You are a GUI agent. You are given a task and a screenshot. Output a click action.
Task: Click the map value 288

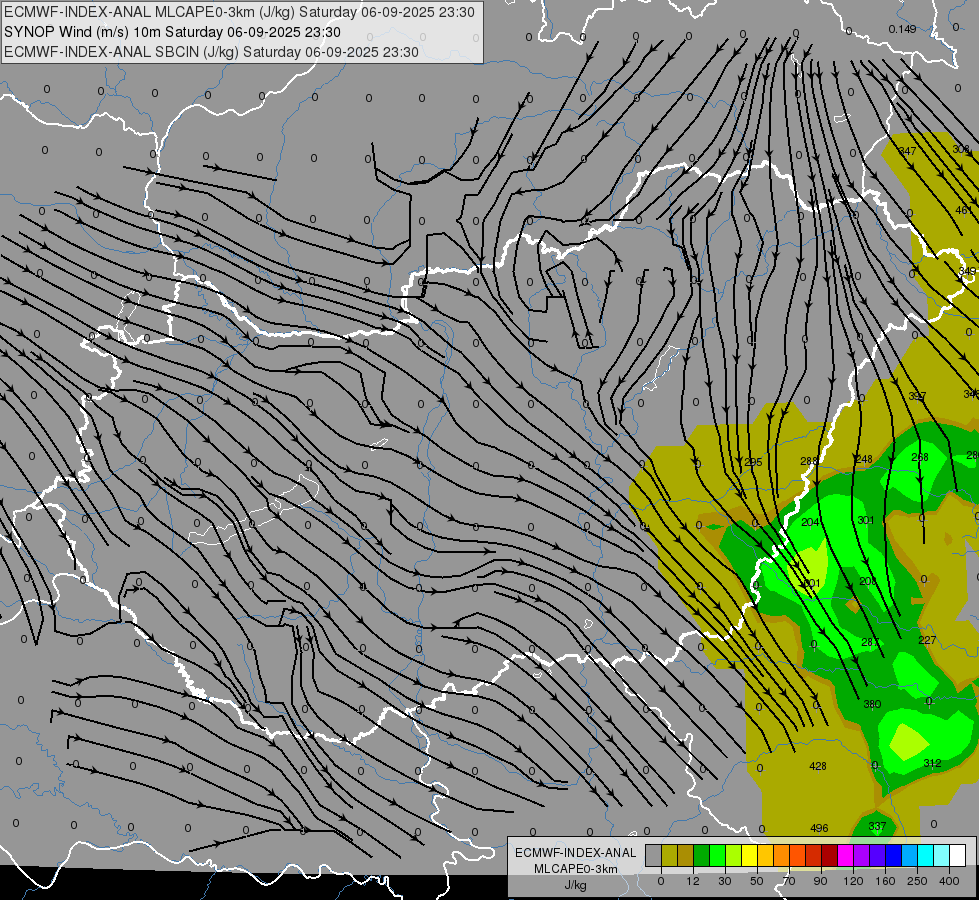tap(809, 461)
